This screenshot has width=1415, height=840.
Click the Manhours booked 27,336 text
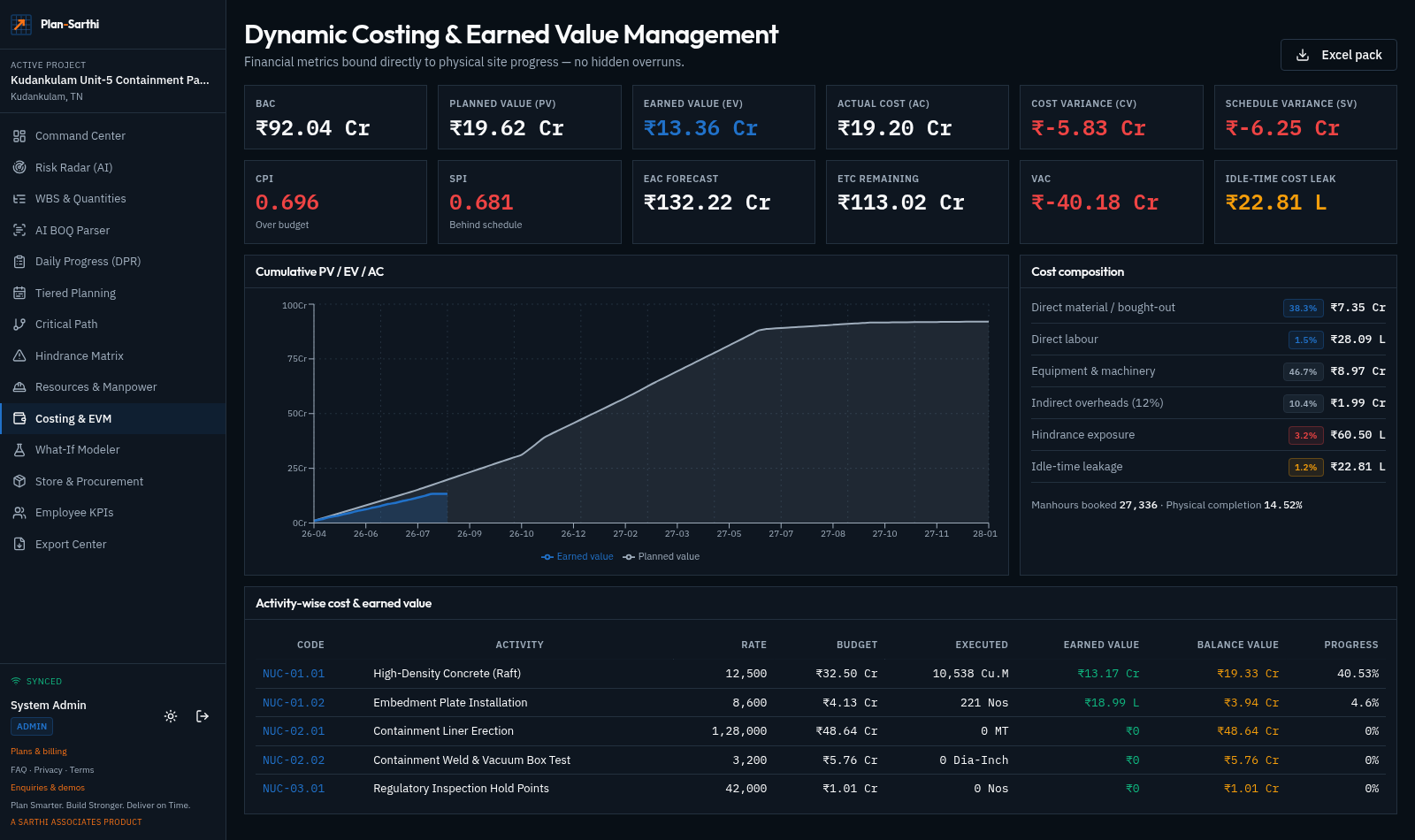tap(1094, 506)
